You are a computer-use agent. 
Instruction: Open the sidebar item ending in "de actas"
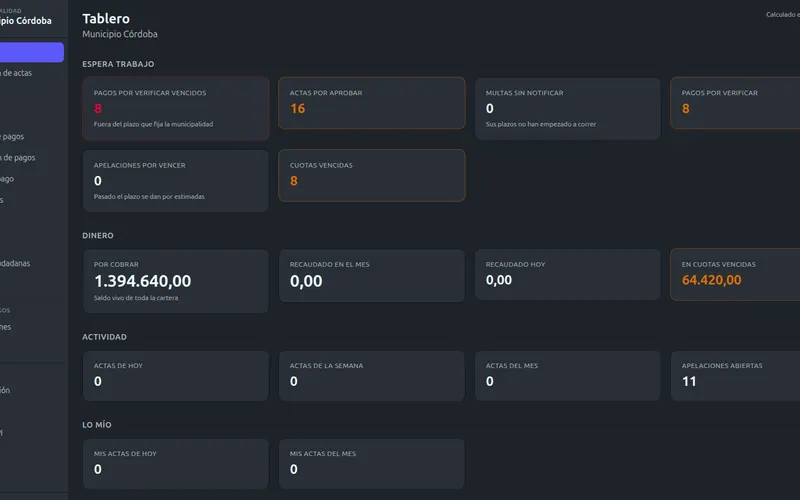pos(16,73)
